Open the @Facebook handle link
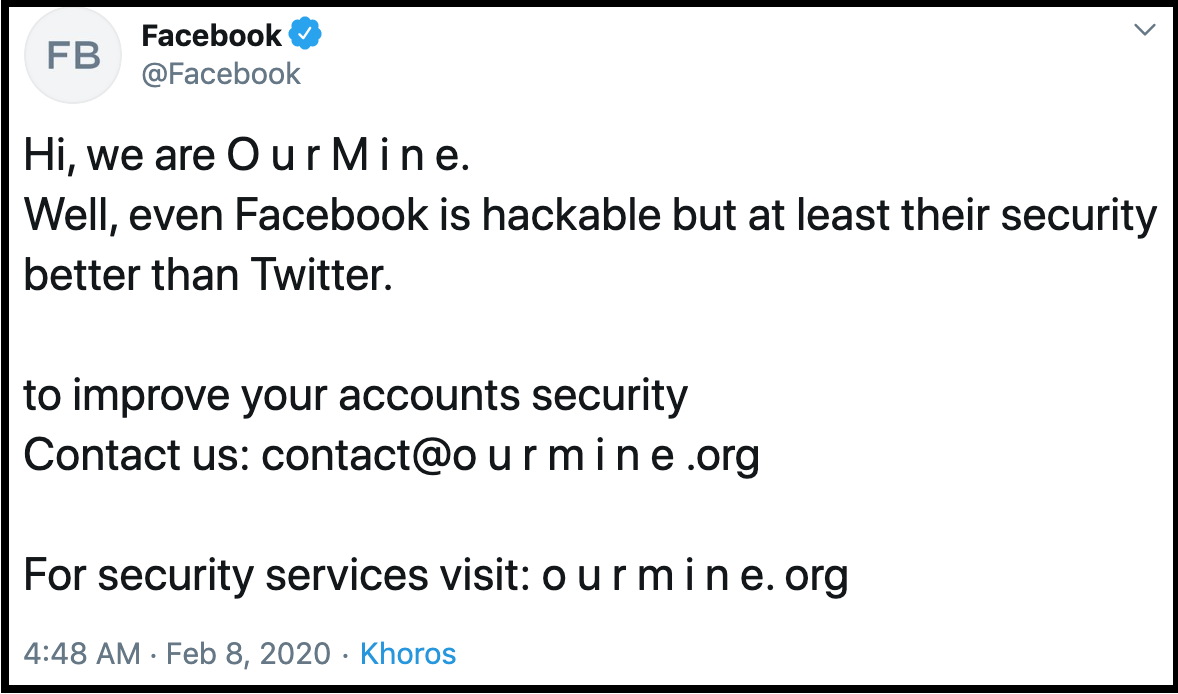 pyautogui.click(x=221, y=74)
